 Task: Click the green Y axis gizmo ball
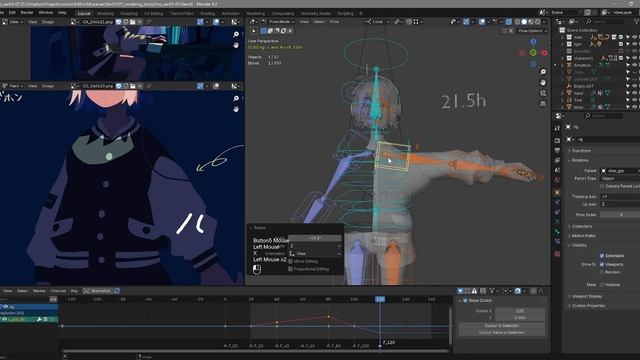[x=533, y=53]
